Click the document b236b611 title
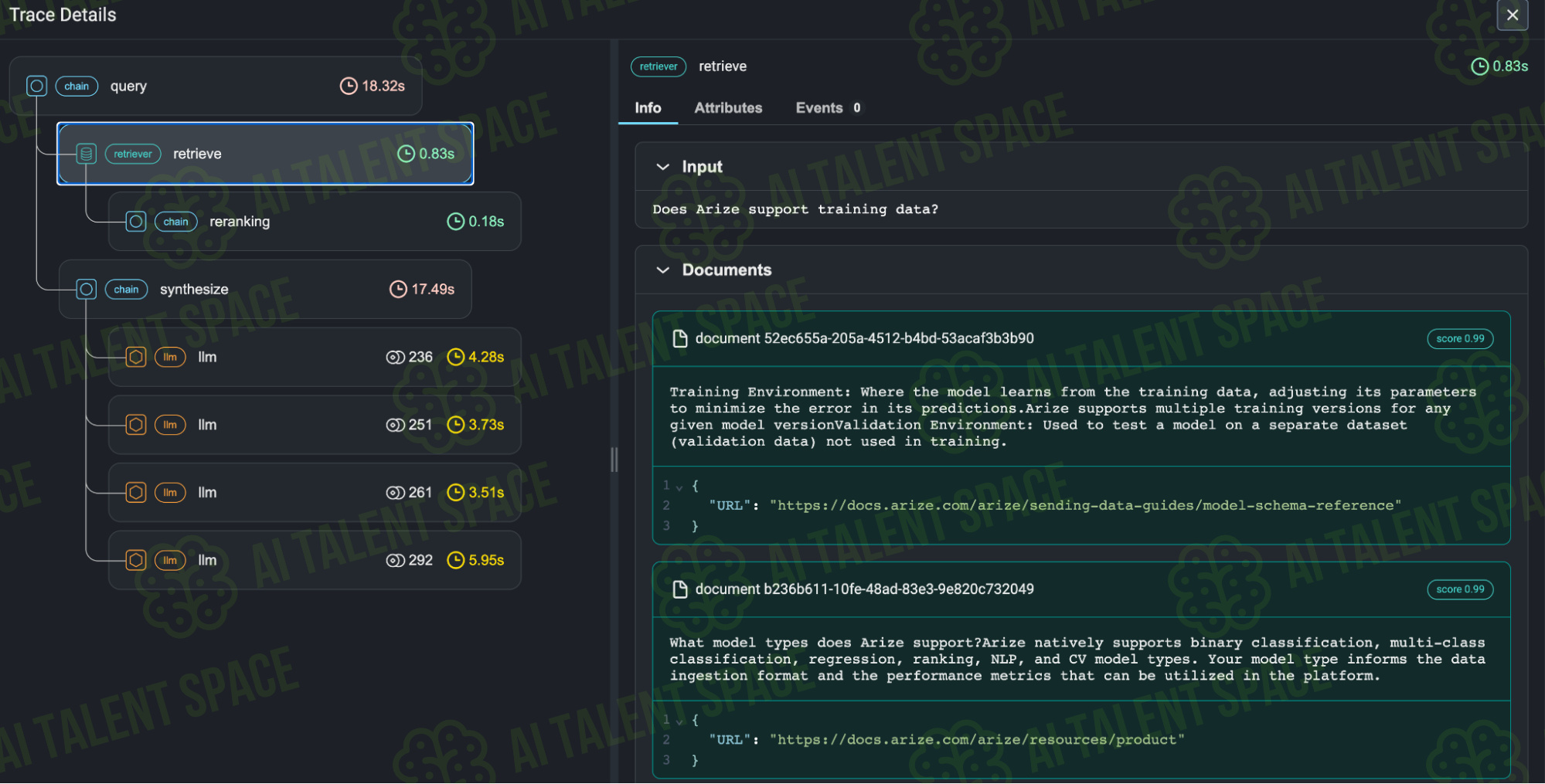This screenshot has height=784, width=1545. click(864, 589)
